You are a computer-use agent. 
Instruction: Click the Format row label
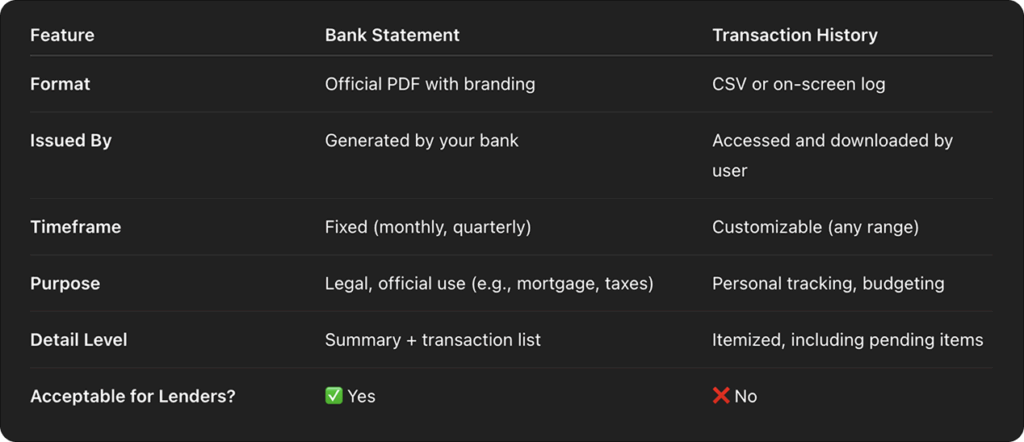60,84
